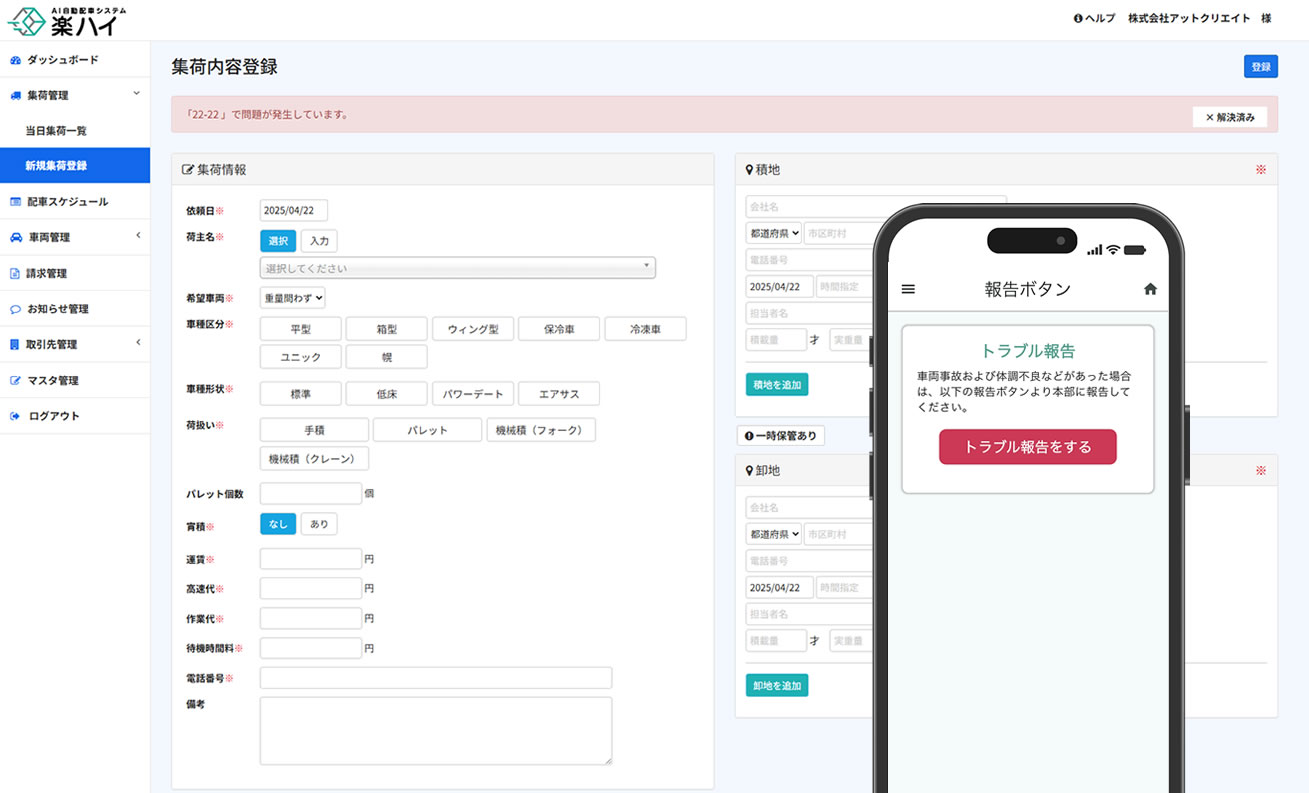Image resolution: width=1309 pixels, height=793 pixels.
Task: Click the ヘルプ help icon link
Action: pyautogui.click(x=1094, y=18)
